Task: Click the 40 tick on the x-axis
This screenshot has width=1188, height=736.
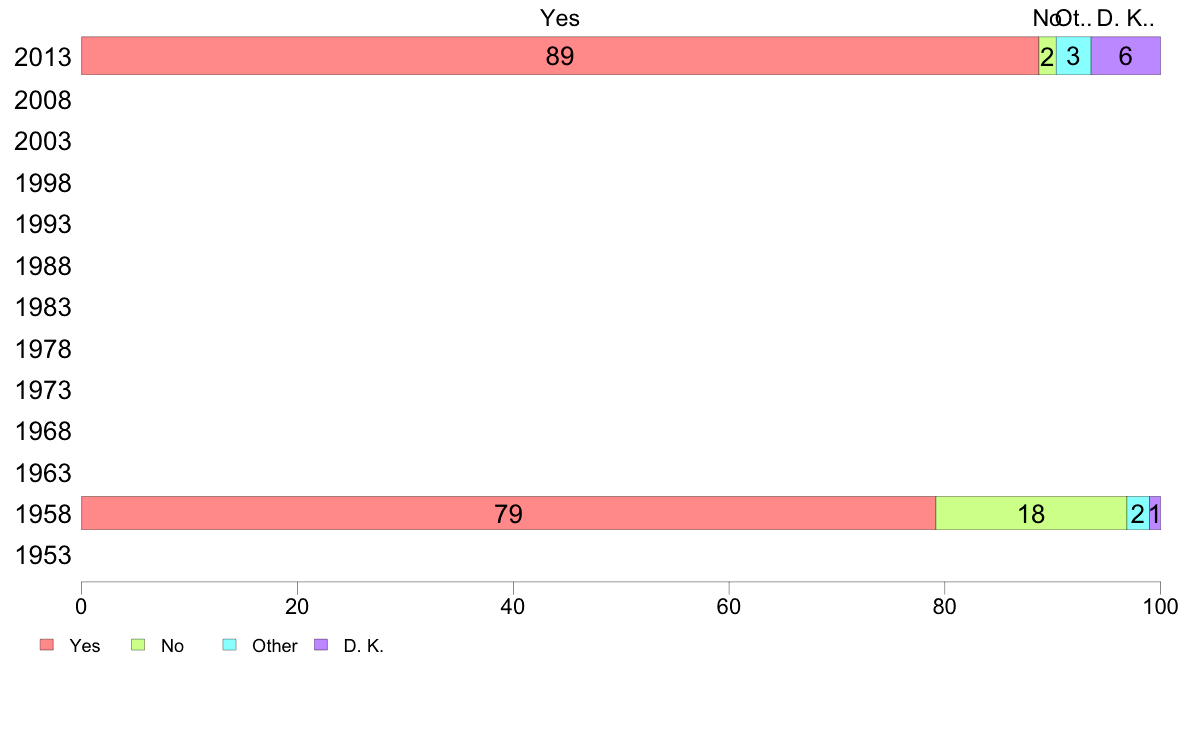Action: 513,606
